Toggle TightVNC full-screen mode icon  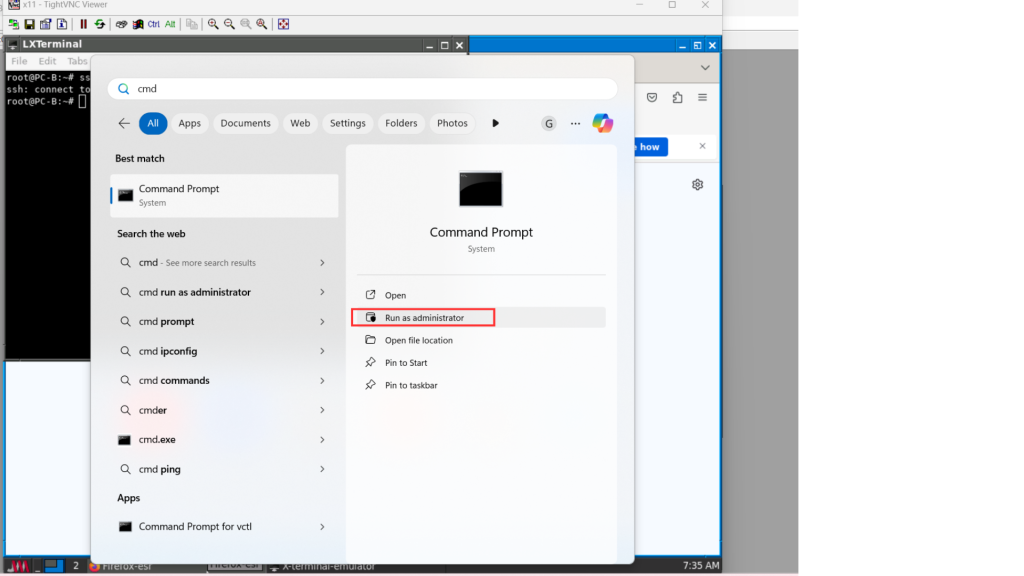coord(283,24)
